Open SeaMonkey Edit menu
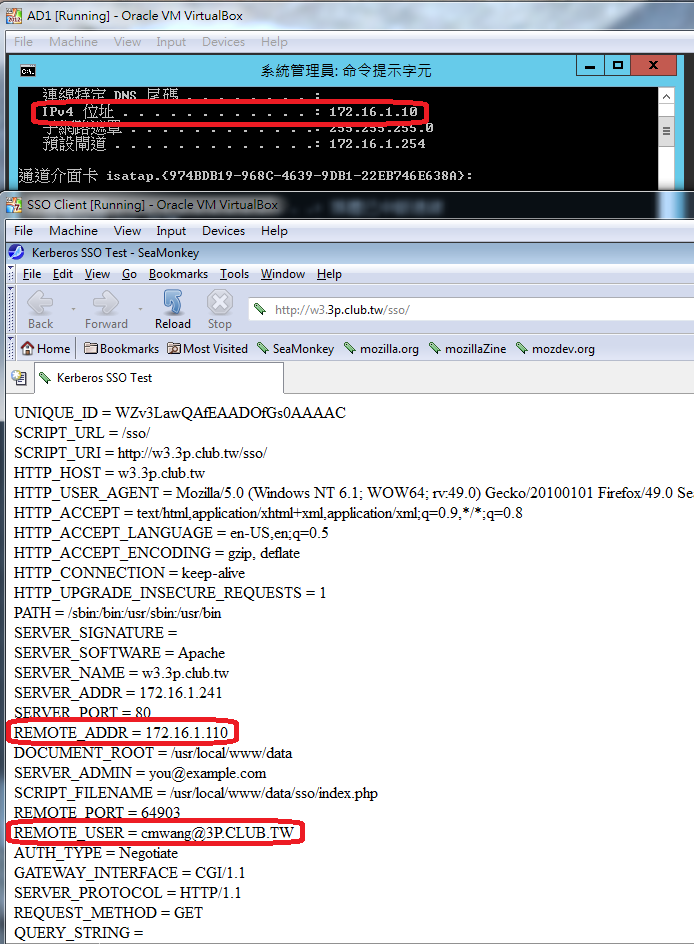The image size is (694, 944). 63,274
